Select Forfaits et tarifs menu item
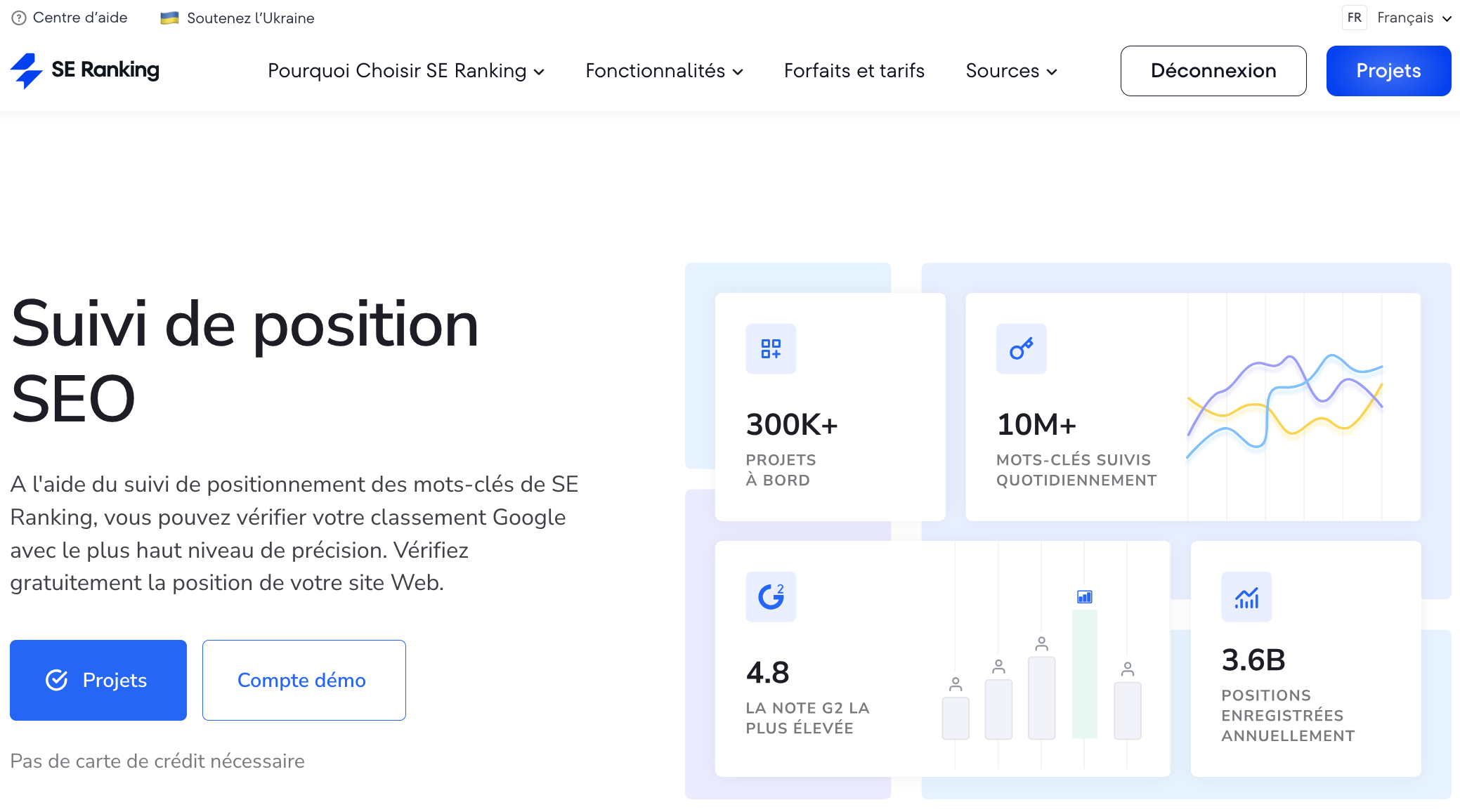 (854, 70)
